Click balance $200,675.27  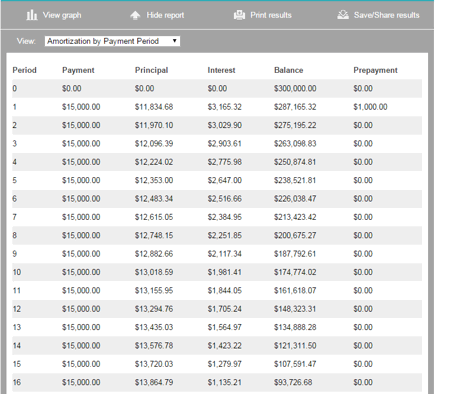pyautogui.click(x=295, y=235)
